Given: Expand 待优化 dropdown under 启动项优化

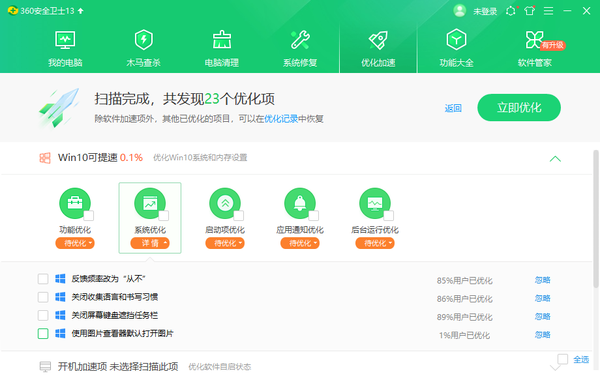Looking at the screenshot, I should click(x=225, y=243).
